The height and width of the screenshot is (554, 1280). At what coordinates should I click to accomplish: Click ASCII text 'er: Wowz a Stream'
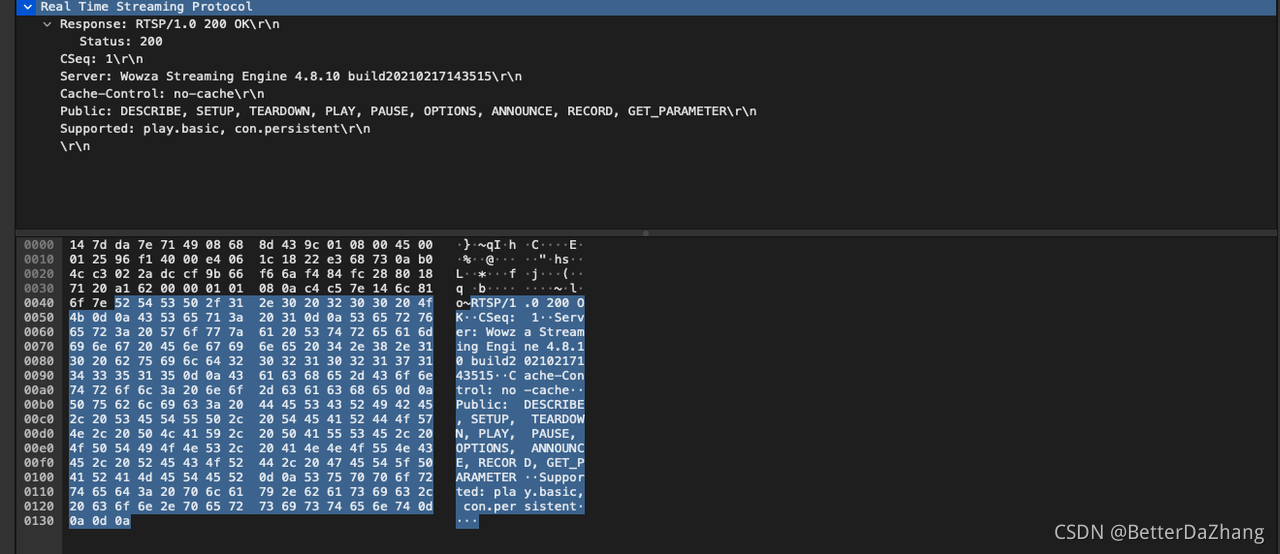[x=521, y=333]
